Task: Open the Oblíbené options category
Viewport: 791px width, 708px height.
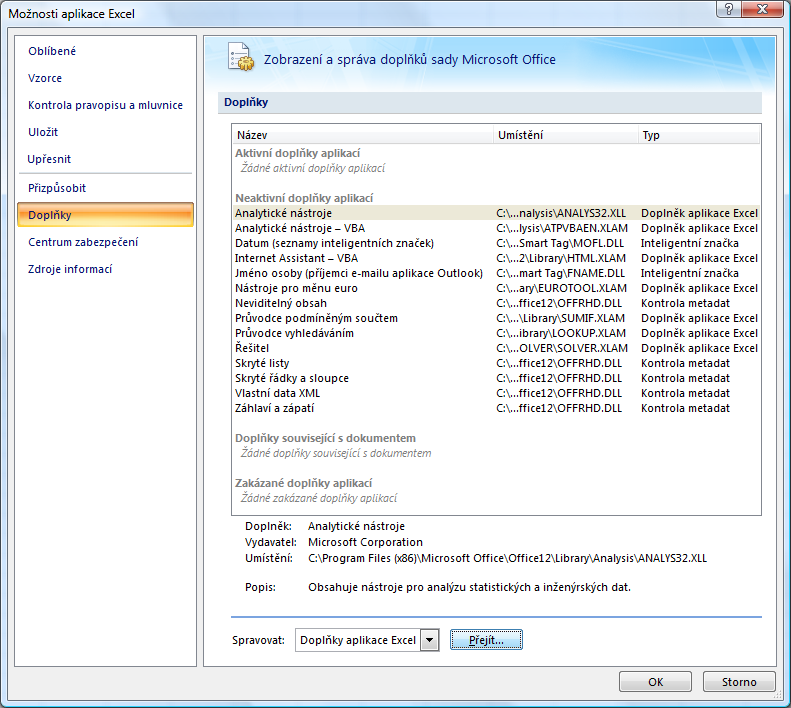Action: click(x=52, y=51)
